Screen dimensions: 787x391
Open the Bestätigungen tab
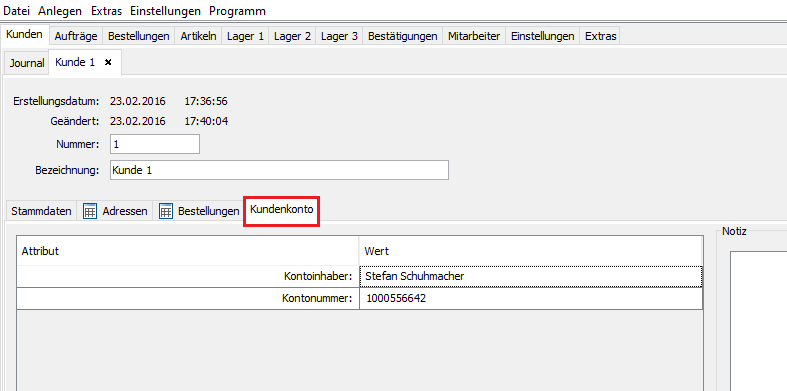click(x=403, y=36)
